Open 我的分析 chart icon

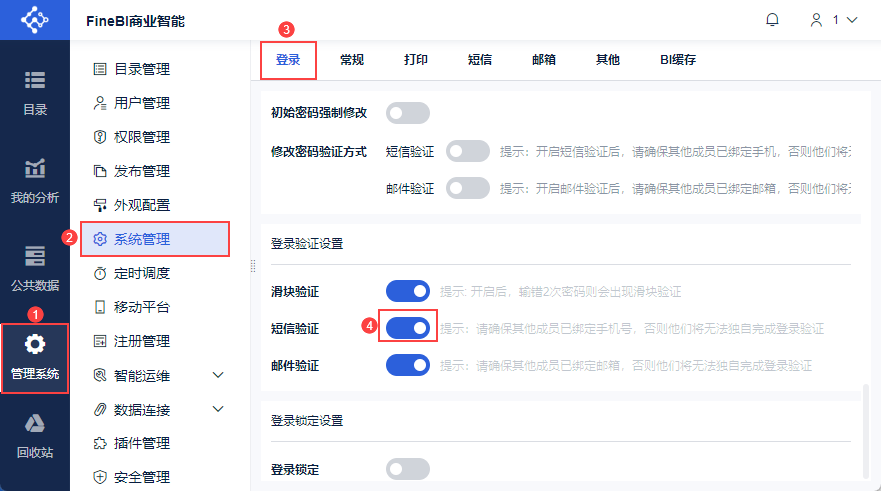point(35,168)
